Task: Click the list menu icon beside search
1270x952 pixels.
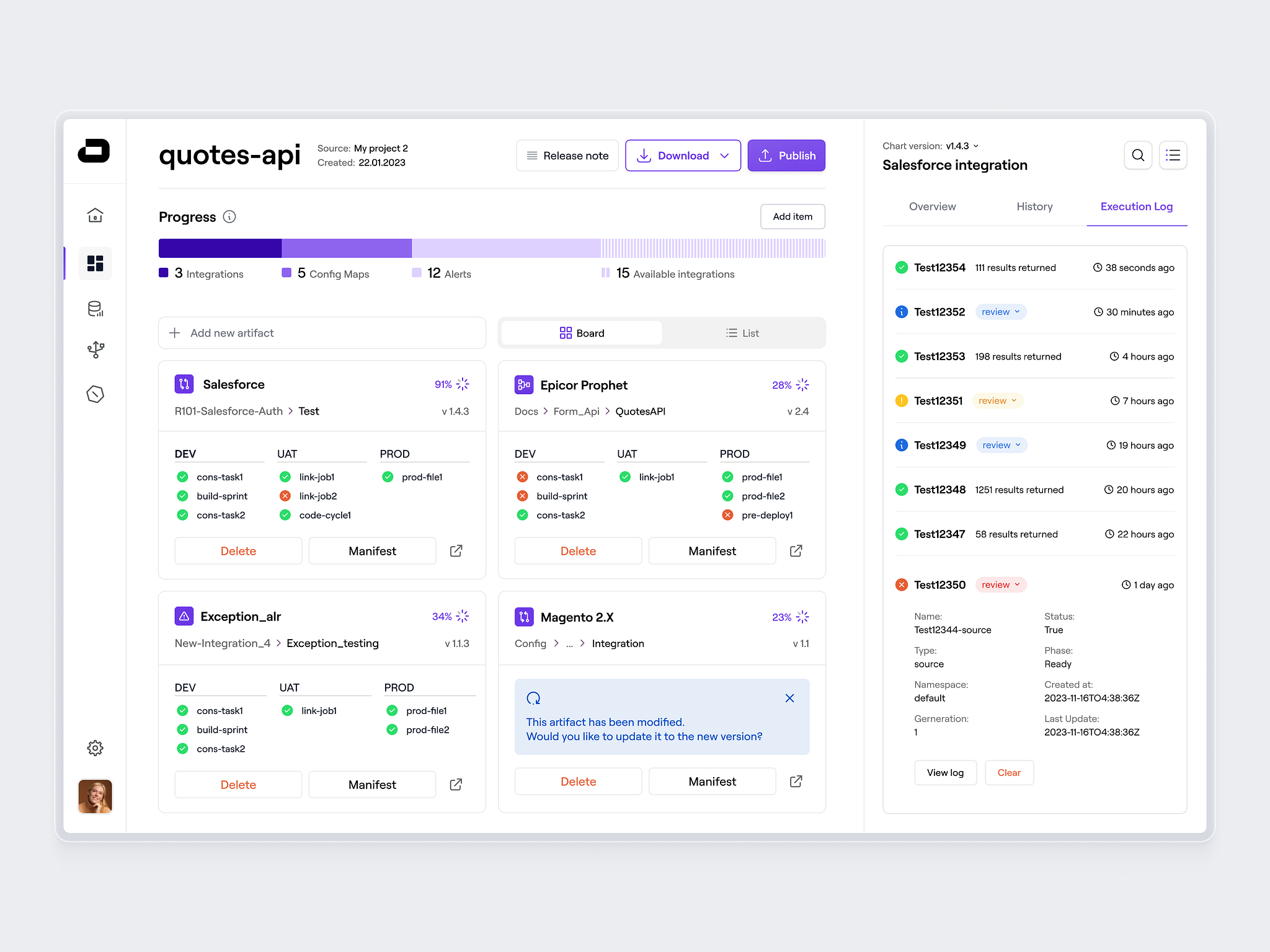Action: coord(1173,155)
